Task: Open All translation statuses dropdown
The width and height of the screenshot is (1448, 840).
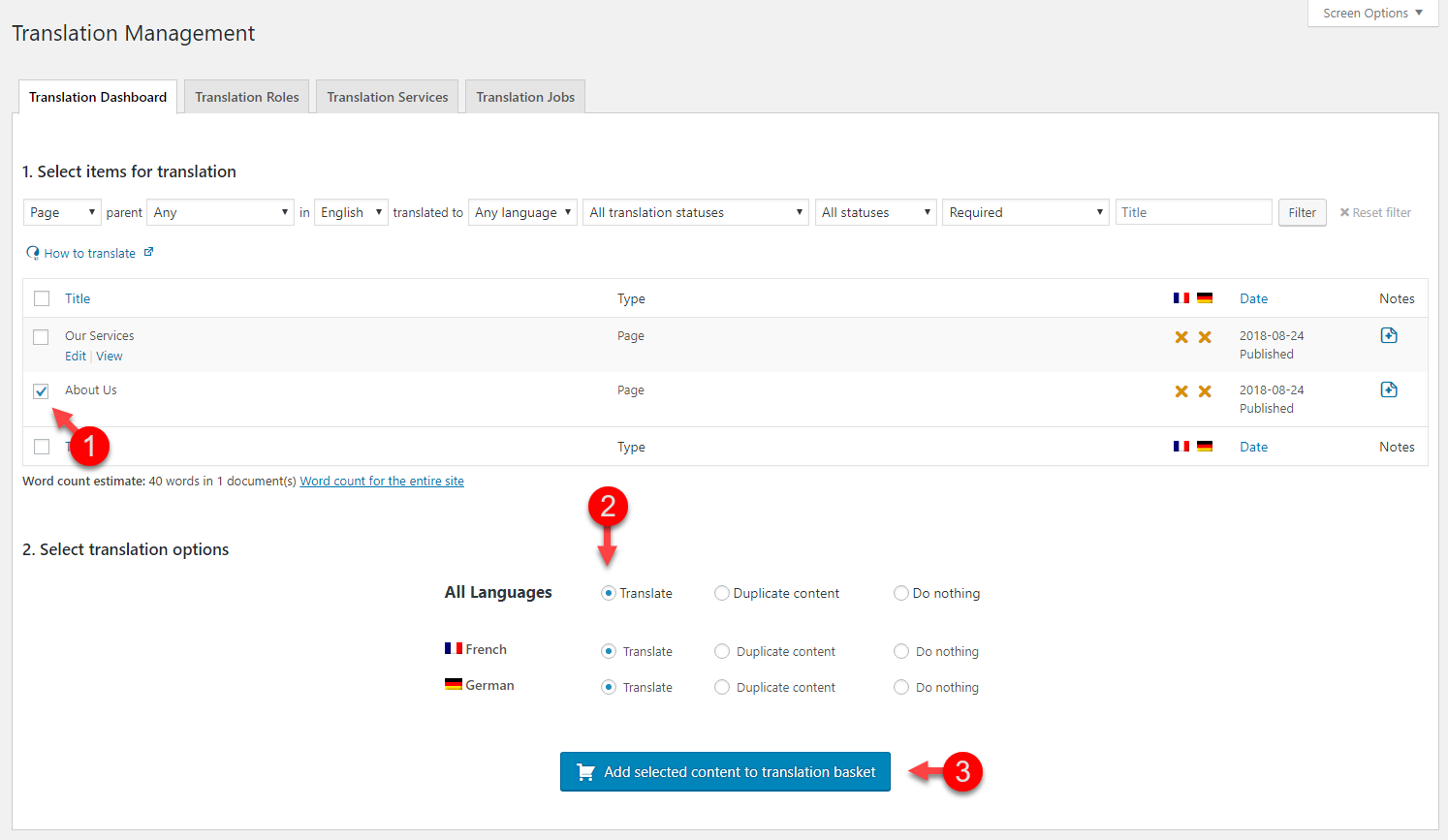Action: pos(696,212)
